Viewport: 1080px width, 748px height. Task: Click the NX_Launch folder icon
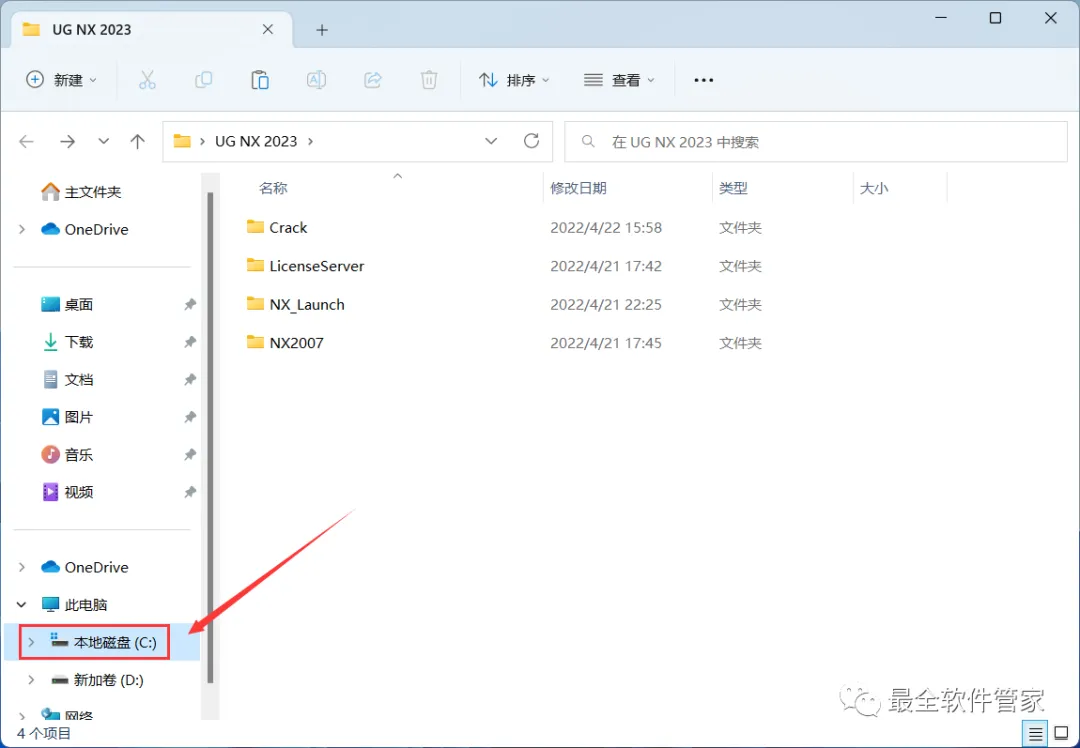pos(256,304)
